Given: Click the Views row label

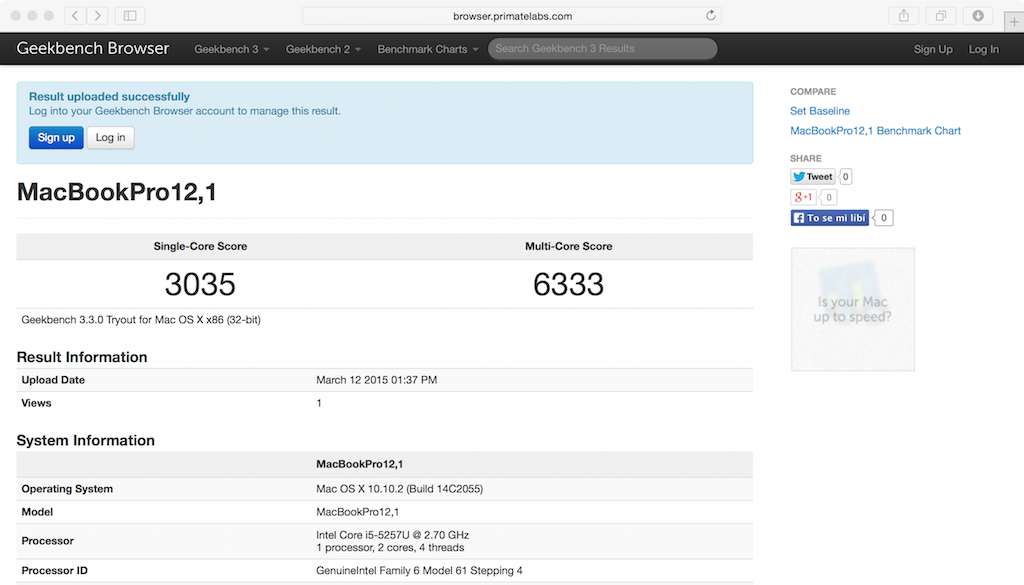Looking at the screenshot, I should (x=36, y=403).
